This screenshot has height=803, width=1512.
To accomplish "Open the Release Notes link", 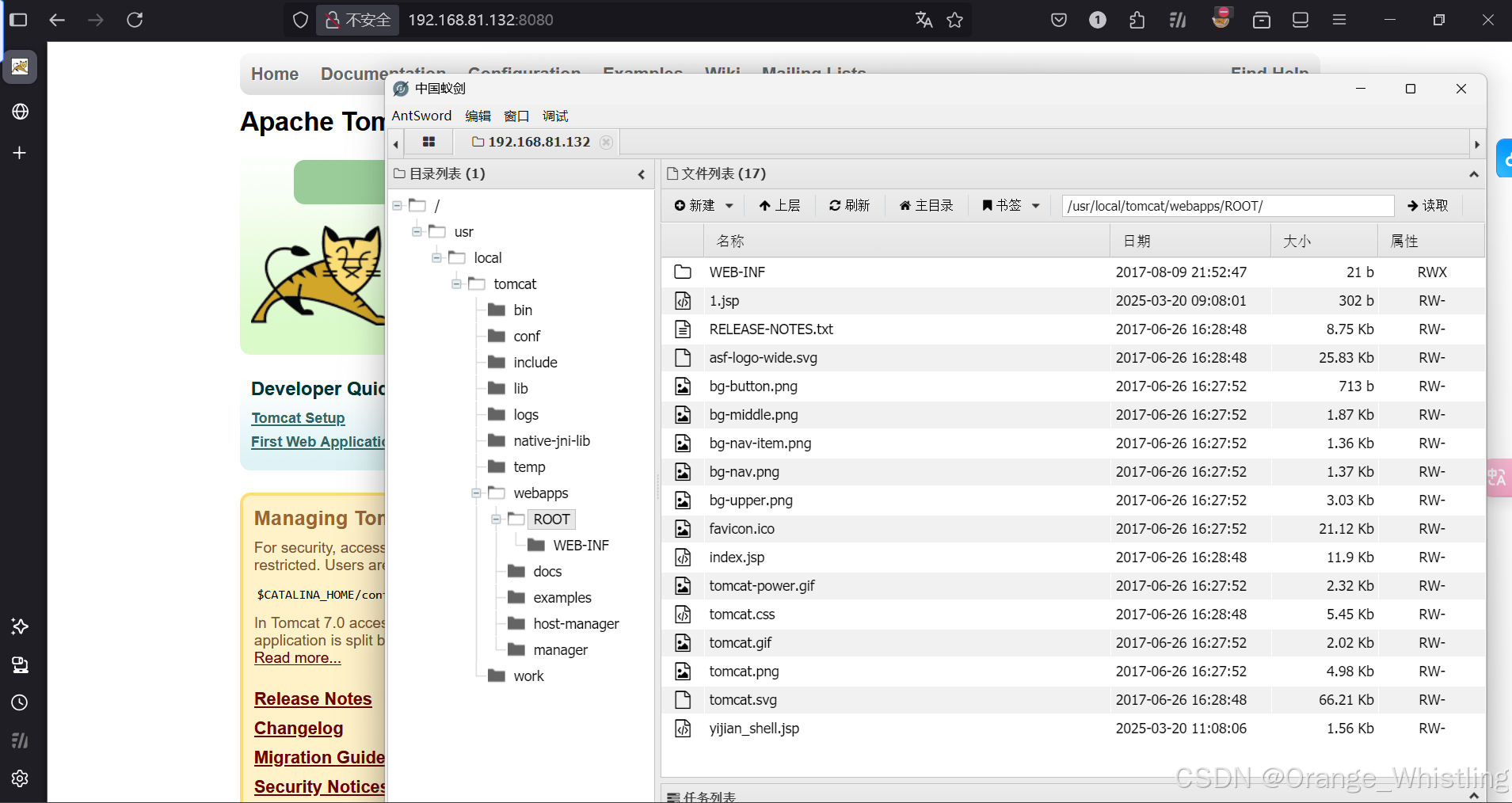I will (313, 698).
